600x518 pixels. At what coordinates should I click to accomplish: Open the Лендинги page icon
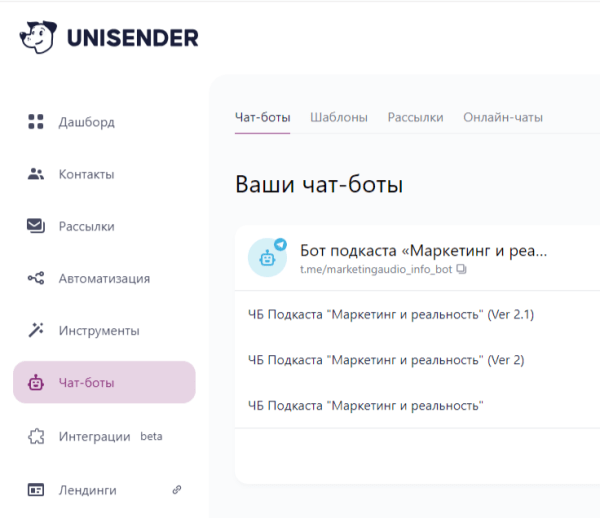coord(36,490)
